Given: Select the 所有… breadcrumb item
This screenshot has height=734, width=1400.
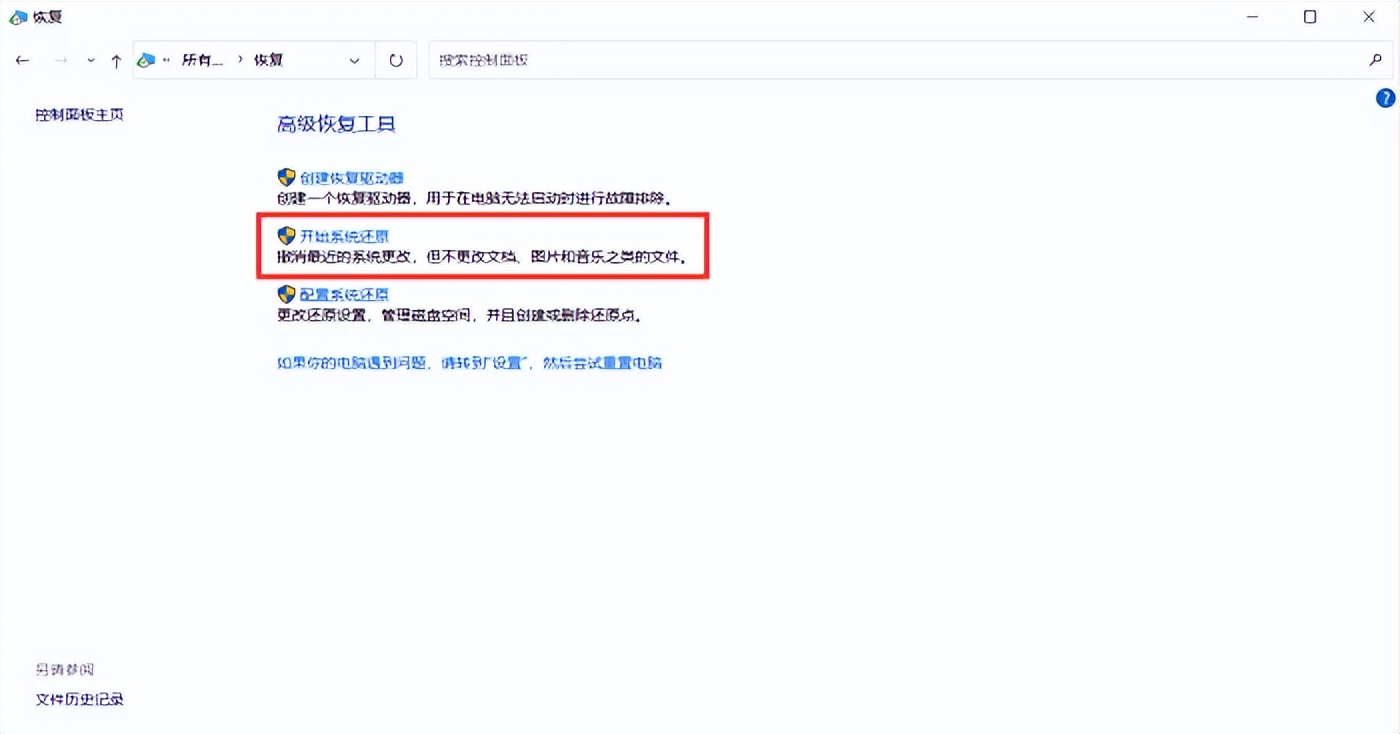Looking at the screenshot, I should tap(203, 60).
